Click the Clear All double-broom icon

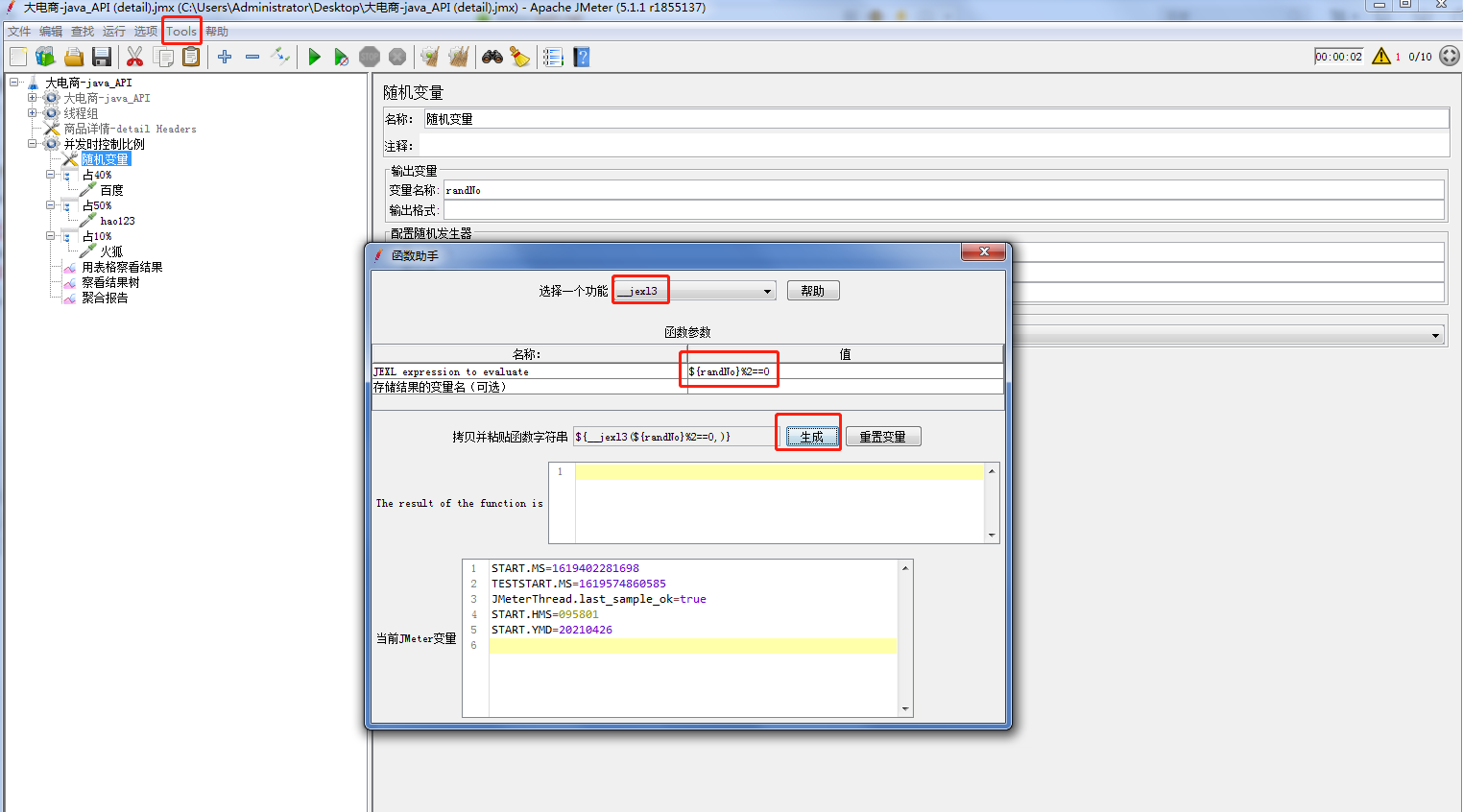tap(459, 57)
